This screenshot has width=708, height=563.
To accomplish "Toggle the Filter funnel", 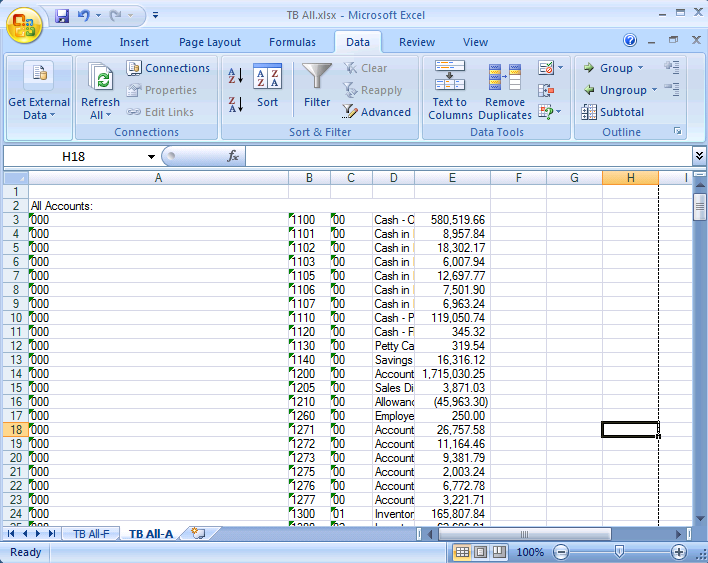I will tap(317, 86).
